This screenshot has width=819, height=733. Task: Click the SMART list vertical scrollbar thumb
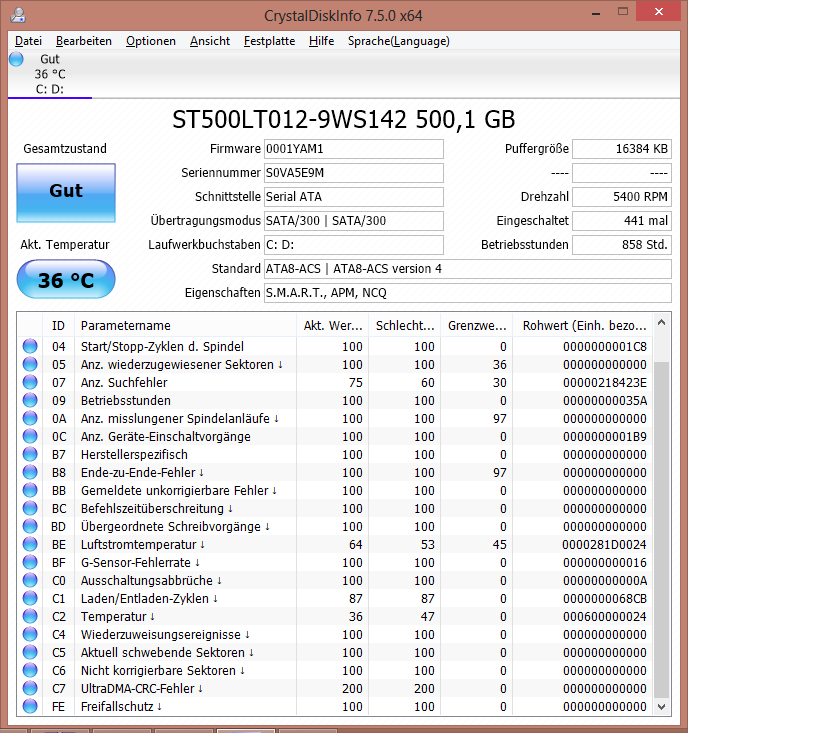(661, 529)
